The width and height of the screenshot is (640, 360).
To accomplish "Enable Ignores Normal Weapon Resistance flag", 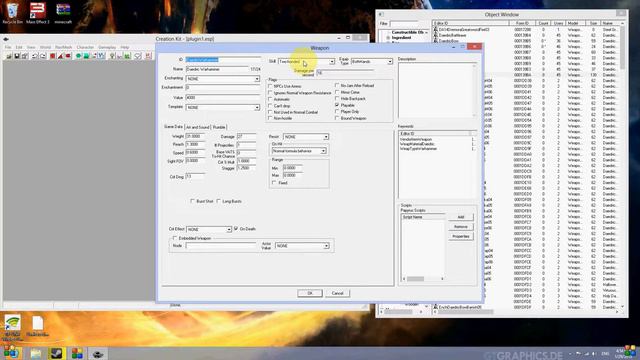I will 270,93.
